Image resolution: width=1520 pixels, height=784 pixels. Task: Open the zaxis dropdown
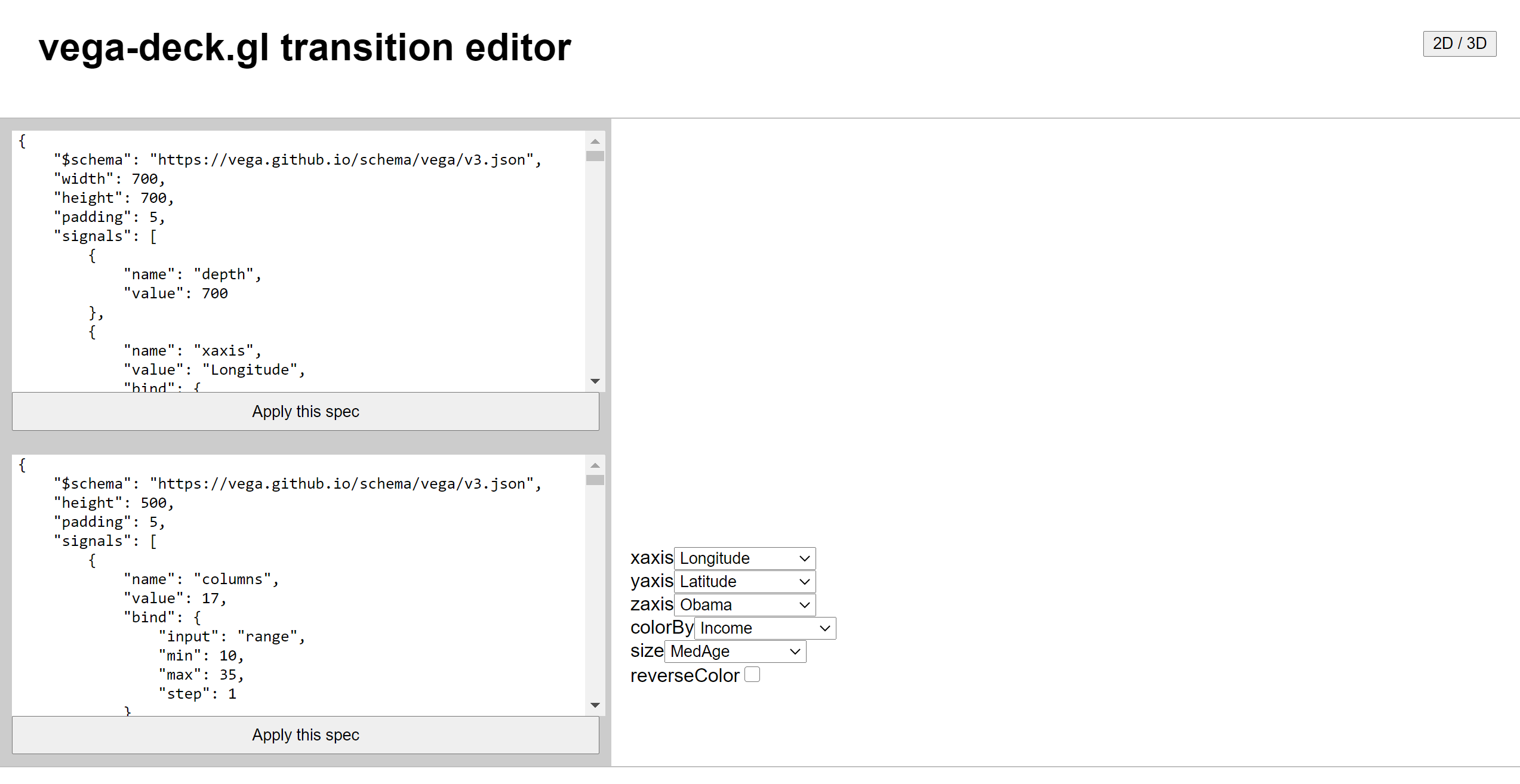(x=744, y=604)
